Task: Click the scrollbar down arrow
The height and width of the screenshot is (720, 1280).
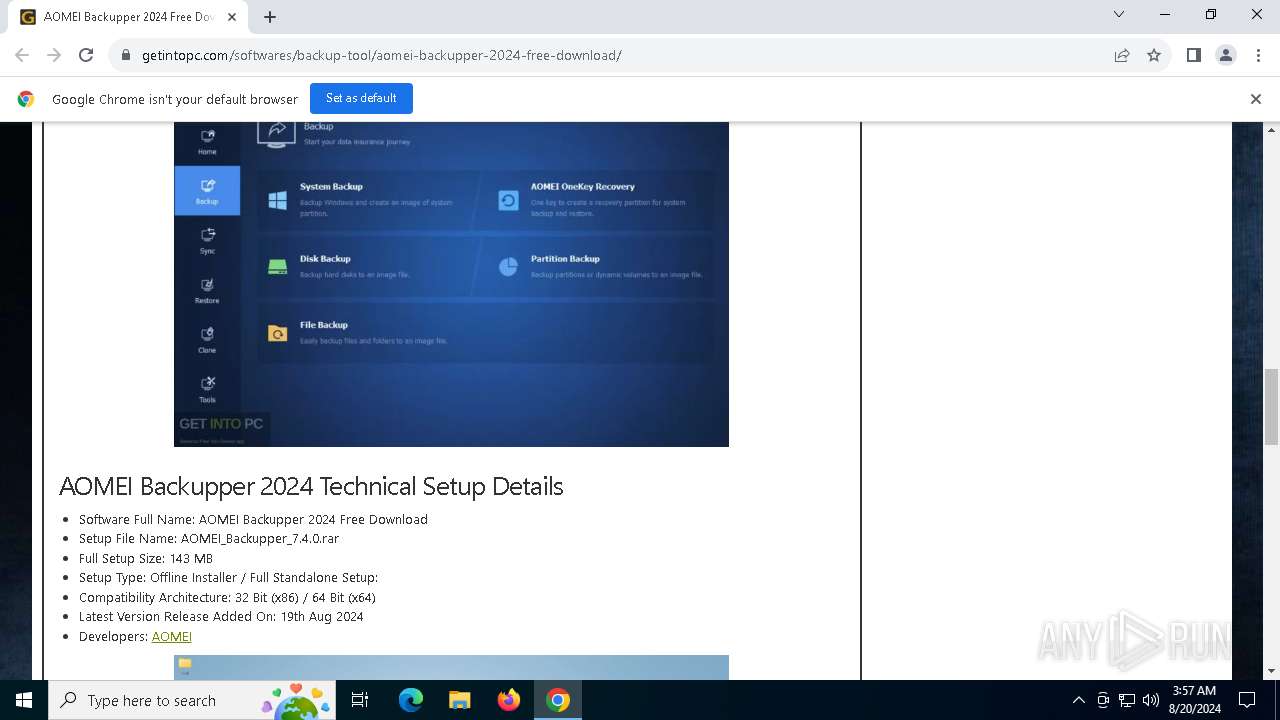Action: (1271, 672)
